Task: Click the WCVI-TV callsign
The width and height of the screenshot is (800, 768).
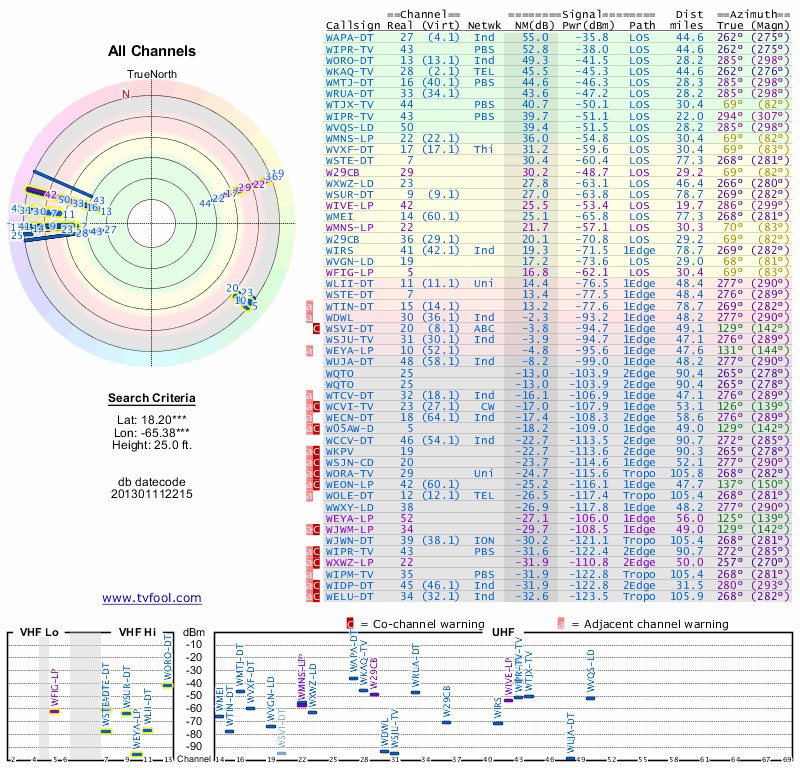Action: [349, 407]
